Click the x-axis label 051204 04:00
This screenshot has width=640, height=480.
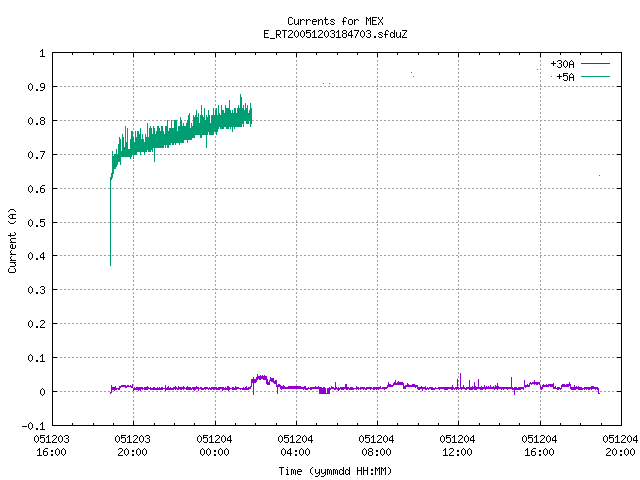tap(296, 446)
